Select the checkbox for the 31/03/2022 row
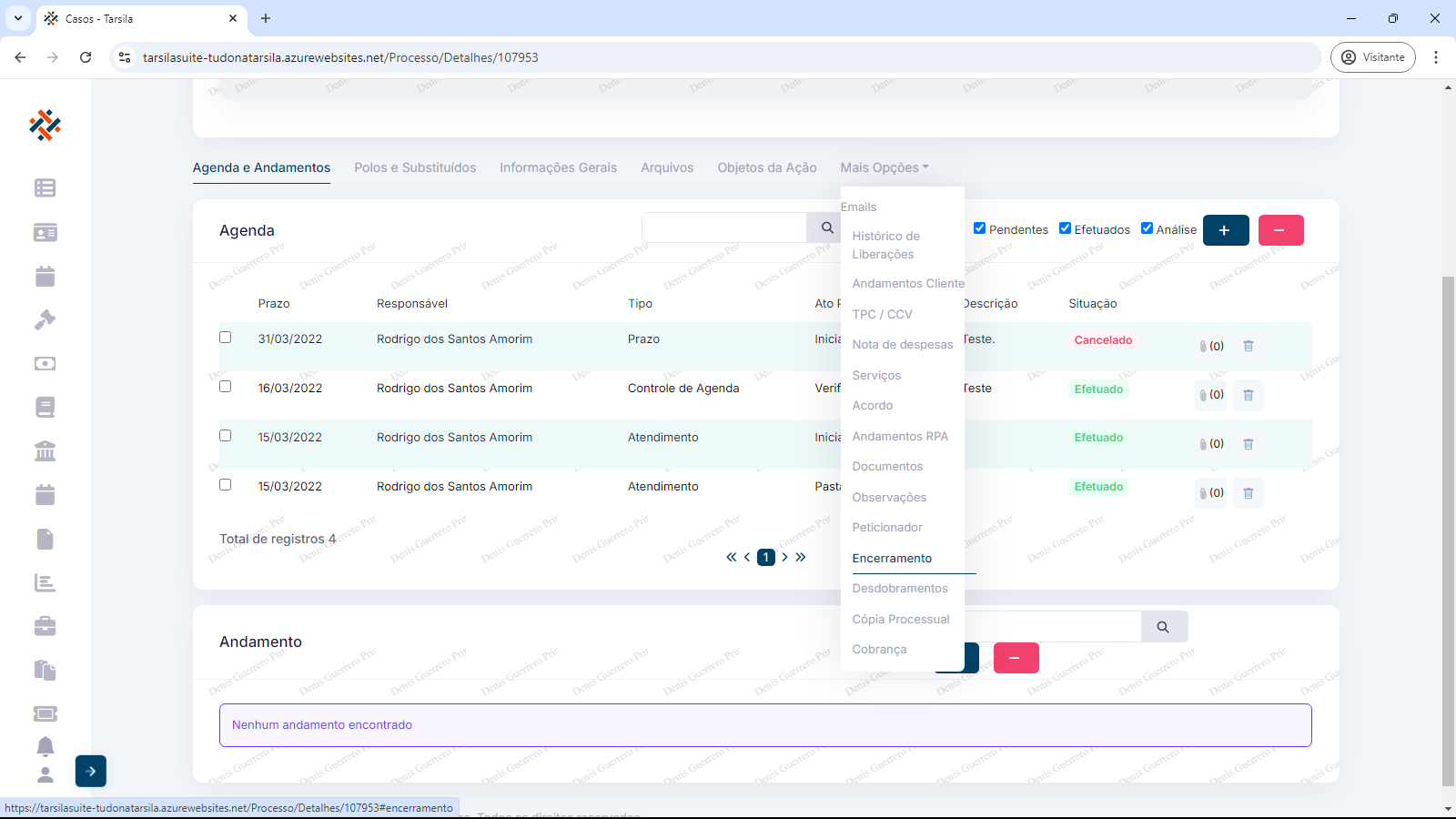The image size is (1456, 819). pos(226,338)
